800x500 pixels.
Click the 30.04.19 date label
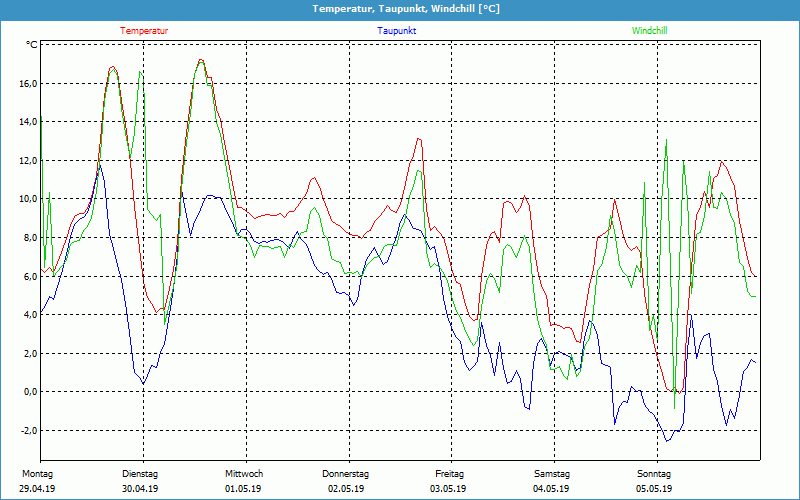pos(140,489)
